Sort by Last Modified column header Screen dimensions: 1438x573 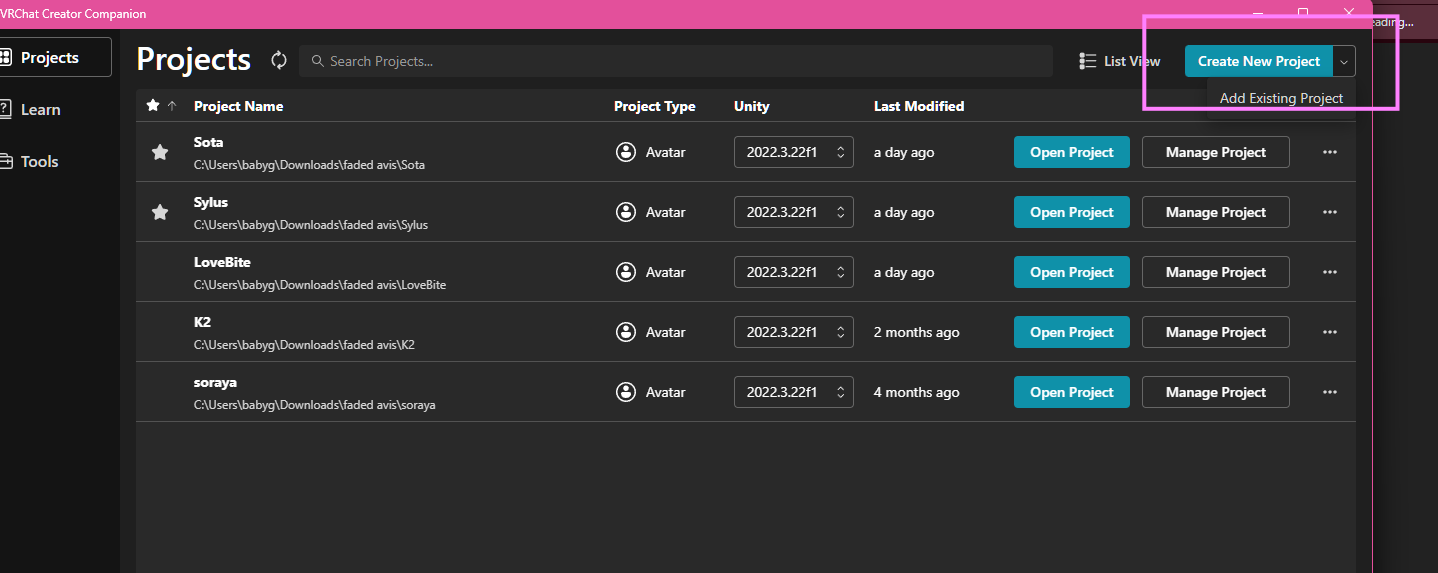[x=919, y=106]
